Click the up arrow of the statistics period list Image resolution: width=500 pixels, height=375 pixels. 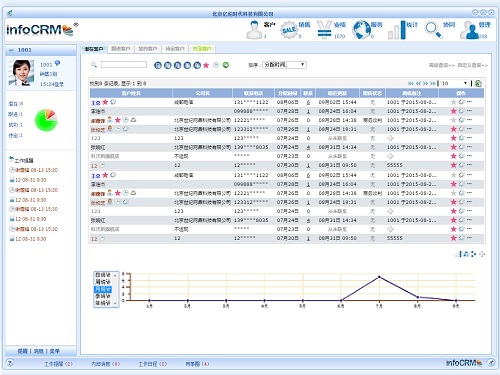[115, 275]
